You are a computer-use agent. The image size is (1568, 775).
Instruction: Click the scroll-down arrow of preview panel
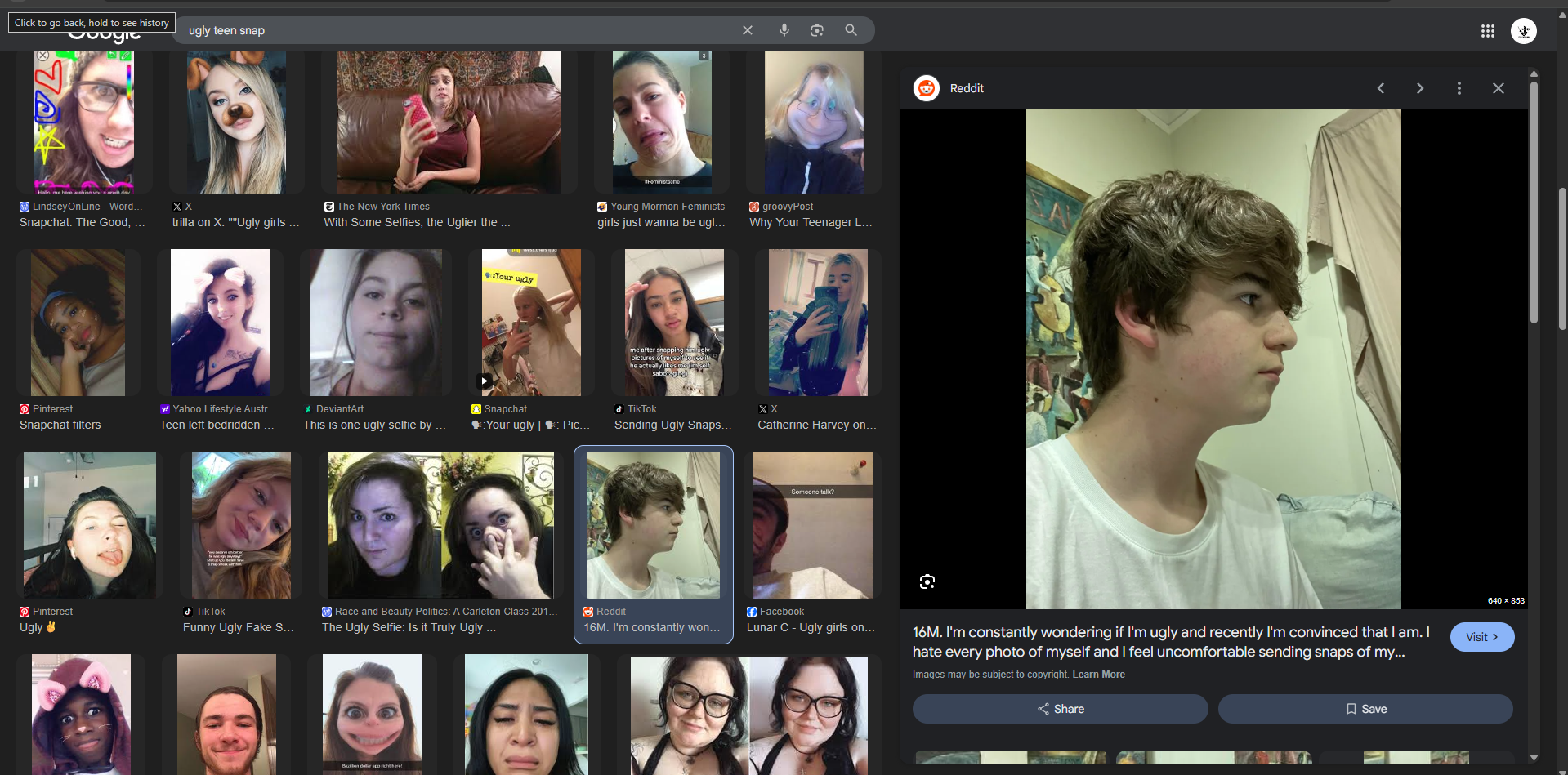coord(1534,757)
